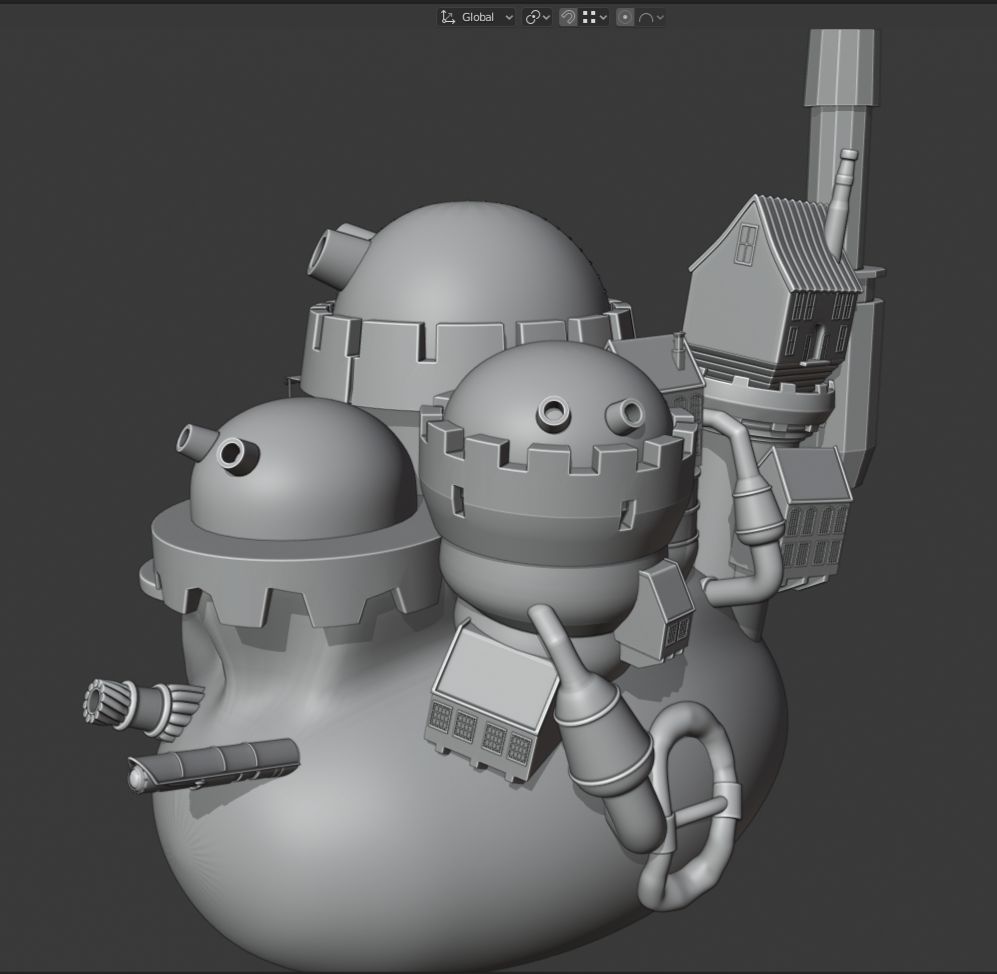
Task: Open the snapping options dropdown
Action: [595, 17]
